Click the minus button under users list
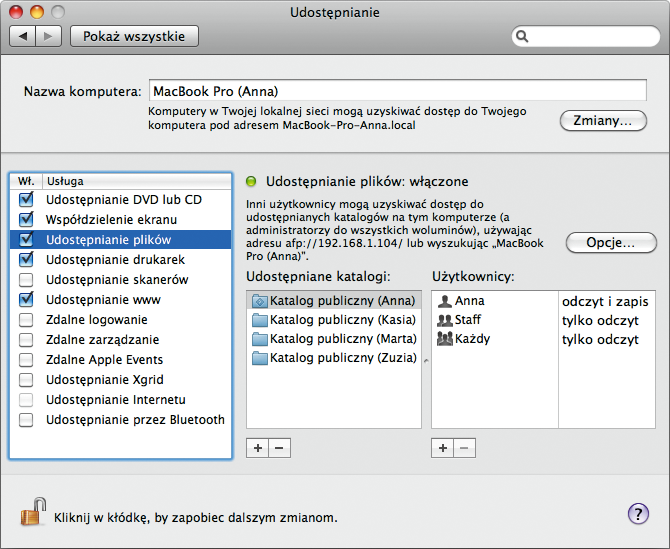The height and width of the screenshot is (549, 670). point(464,448)
